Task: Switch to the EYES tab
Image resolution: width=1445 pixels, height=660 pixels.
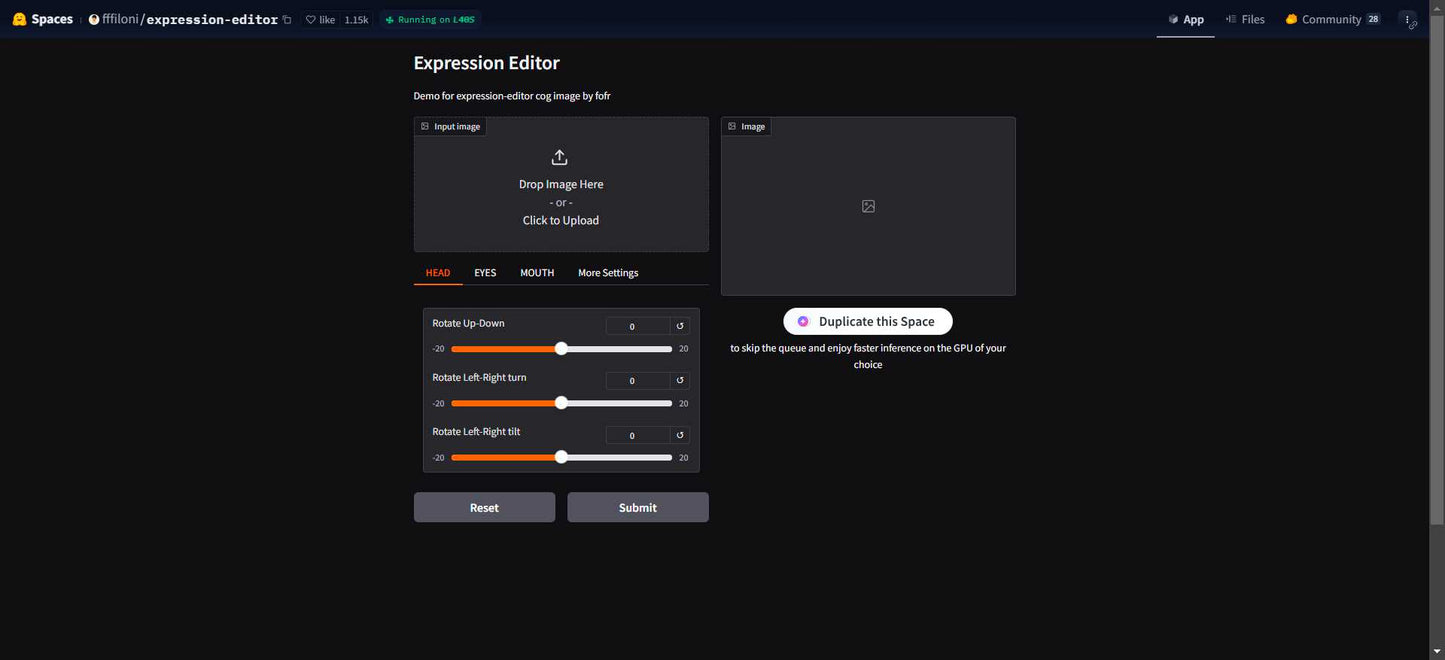Action: (x=485, y=273)
